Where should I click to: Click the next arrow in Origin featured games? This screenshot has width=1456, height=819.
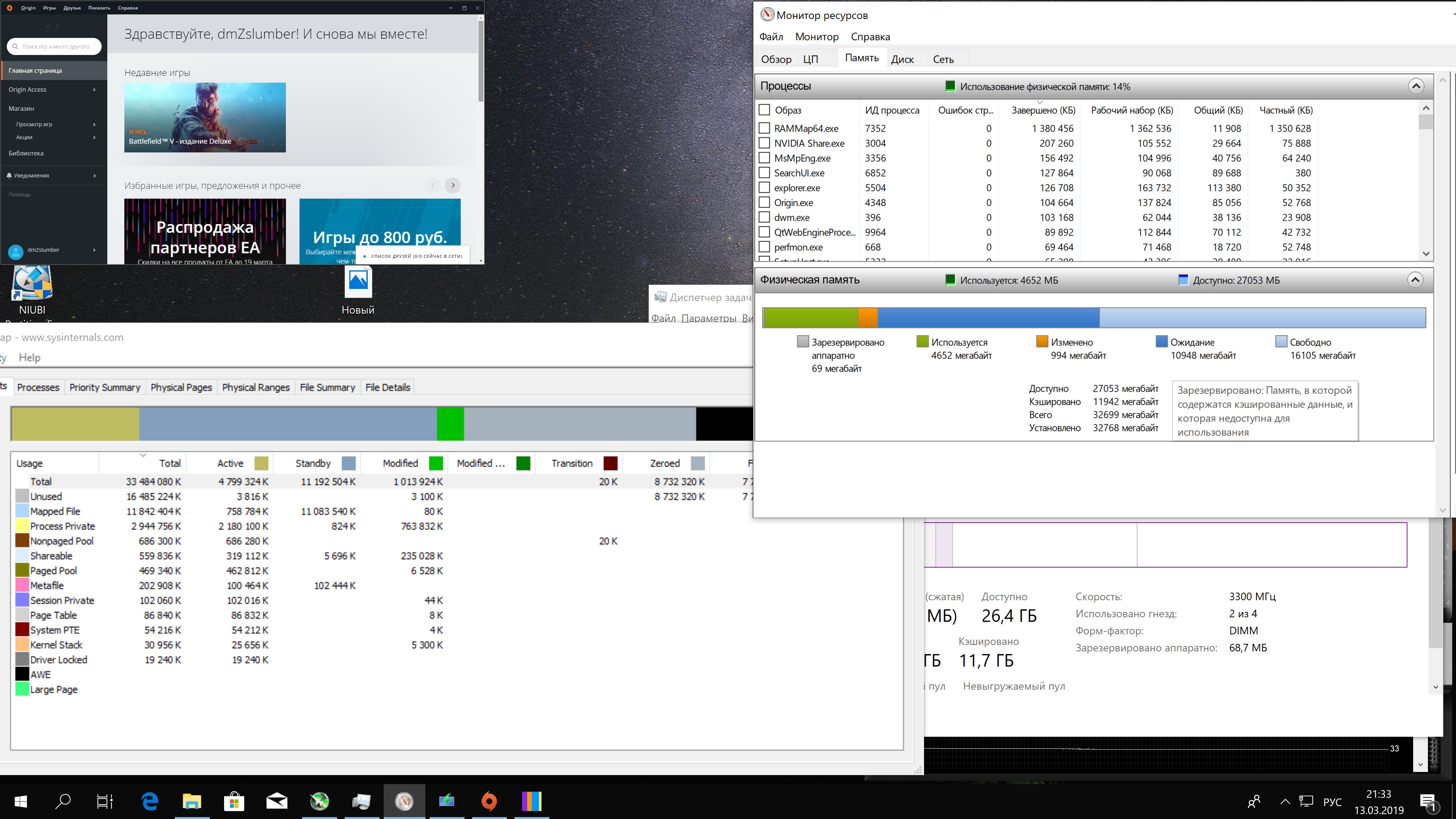click(x=453, y=185)
